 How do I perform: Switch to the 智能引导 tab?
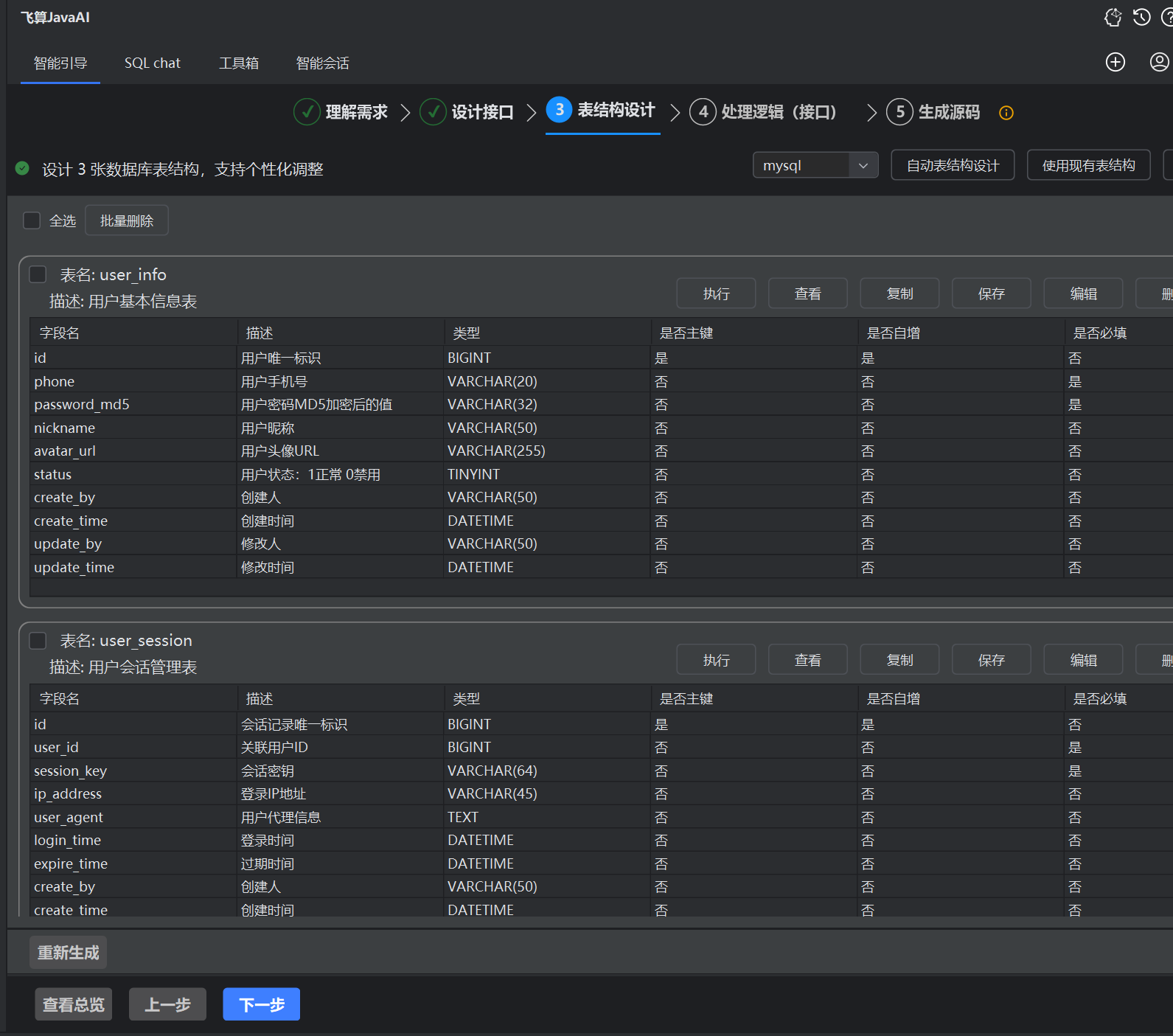60,63
